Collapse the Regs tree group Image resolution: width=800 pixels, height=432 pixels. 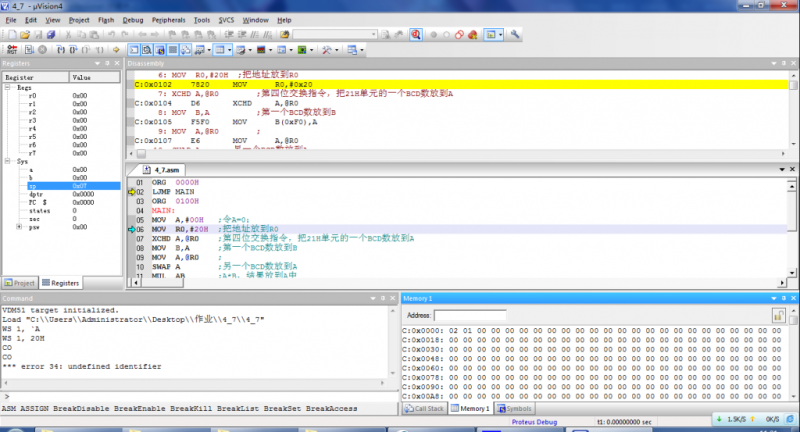tap(8, 87)
